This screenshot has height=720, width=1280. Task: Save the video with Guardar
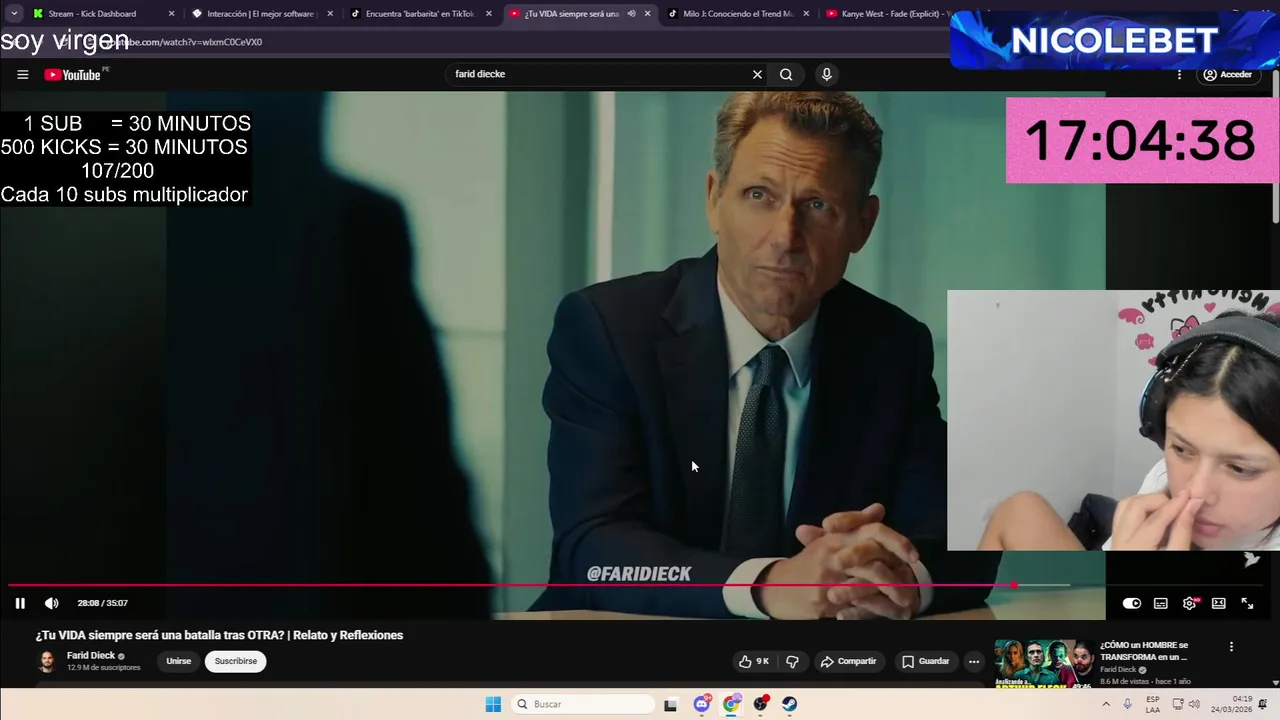(925, 661)
